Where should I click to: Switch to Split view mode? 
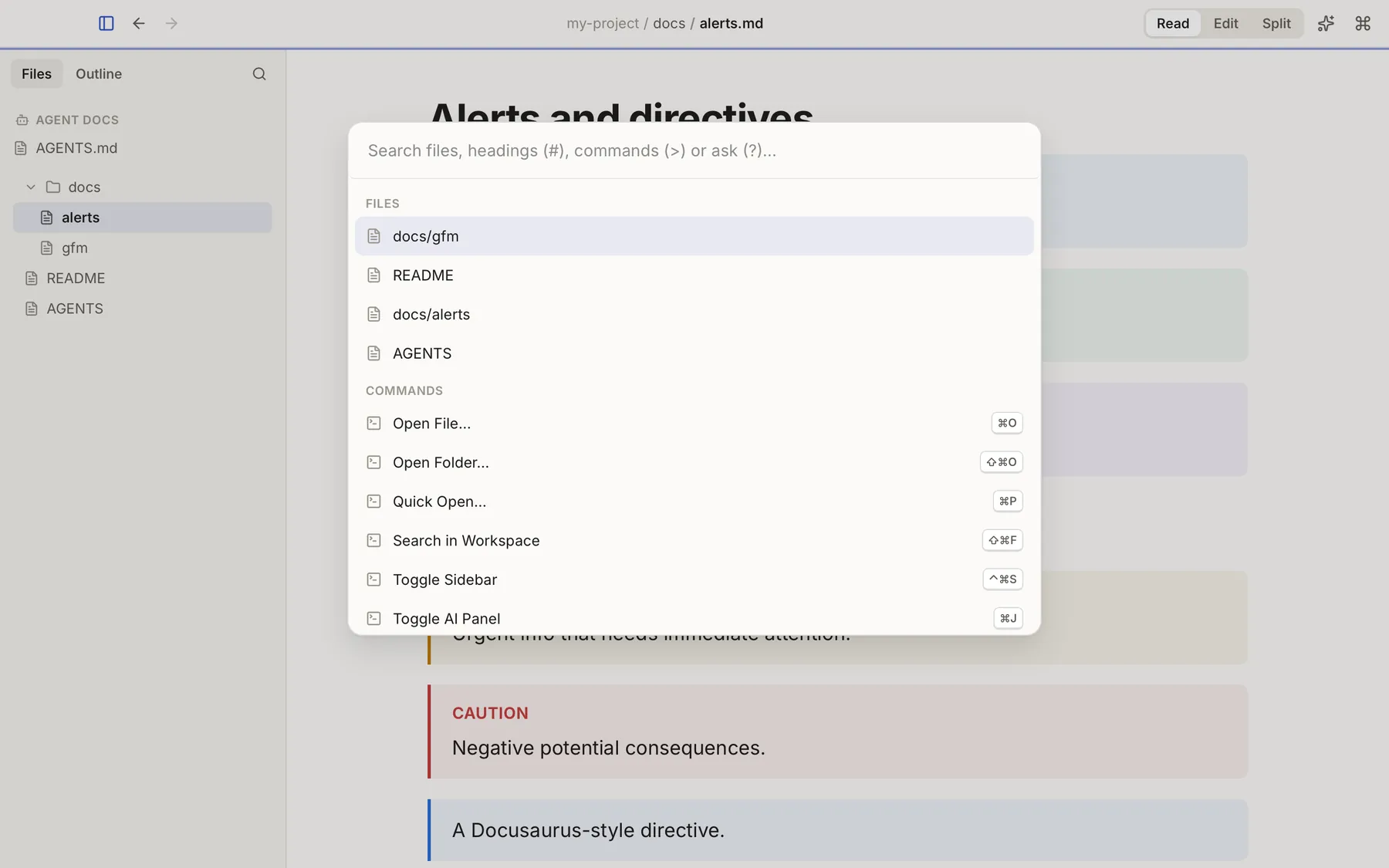1276,23
